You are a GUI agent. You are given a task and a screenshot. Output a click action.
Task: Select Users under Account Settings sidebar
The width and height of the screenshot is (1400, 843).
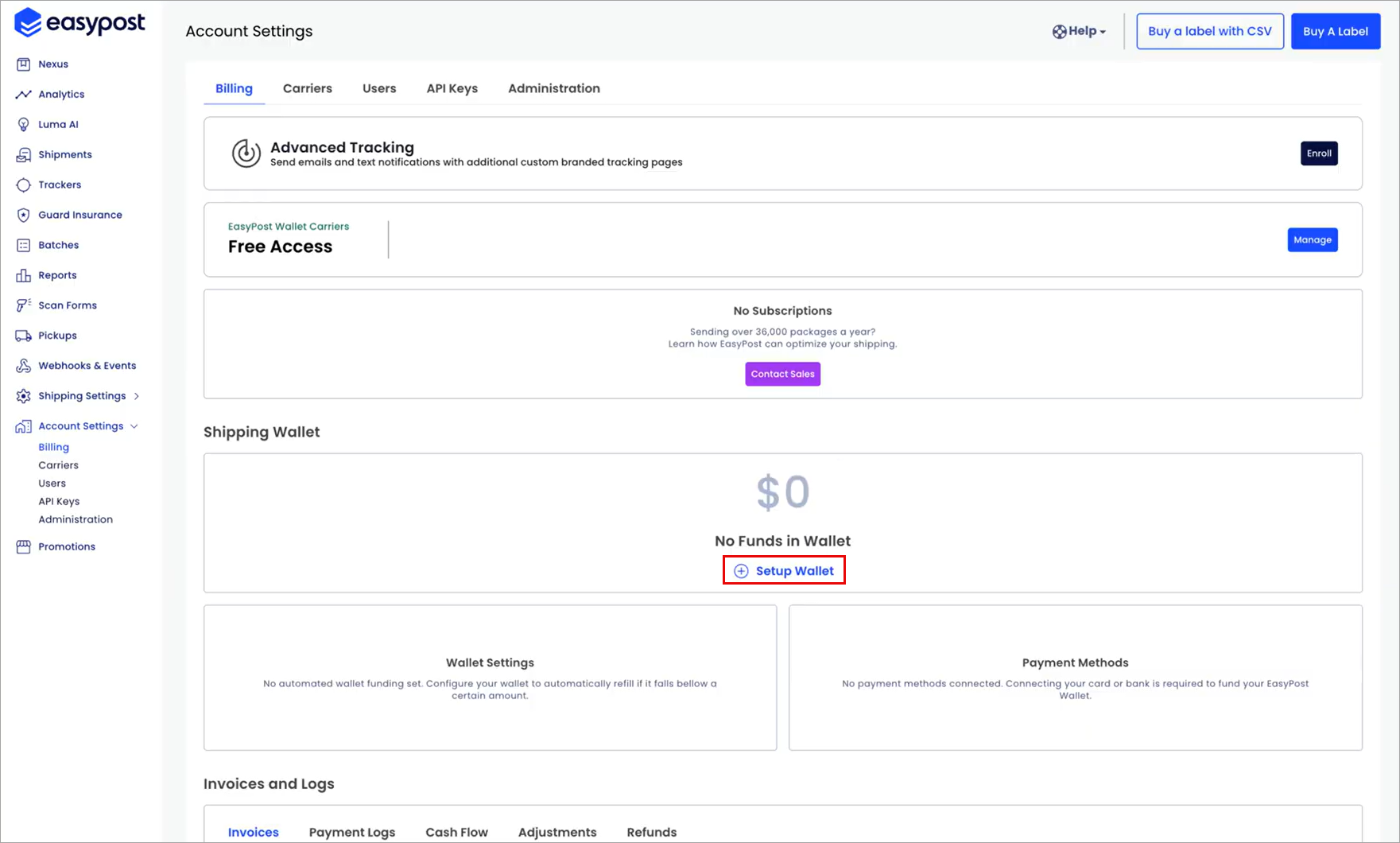[52, 484]
